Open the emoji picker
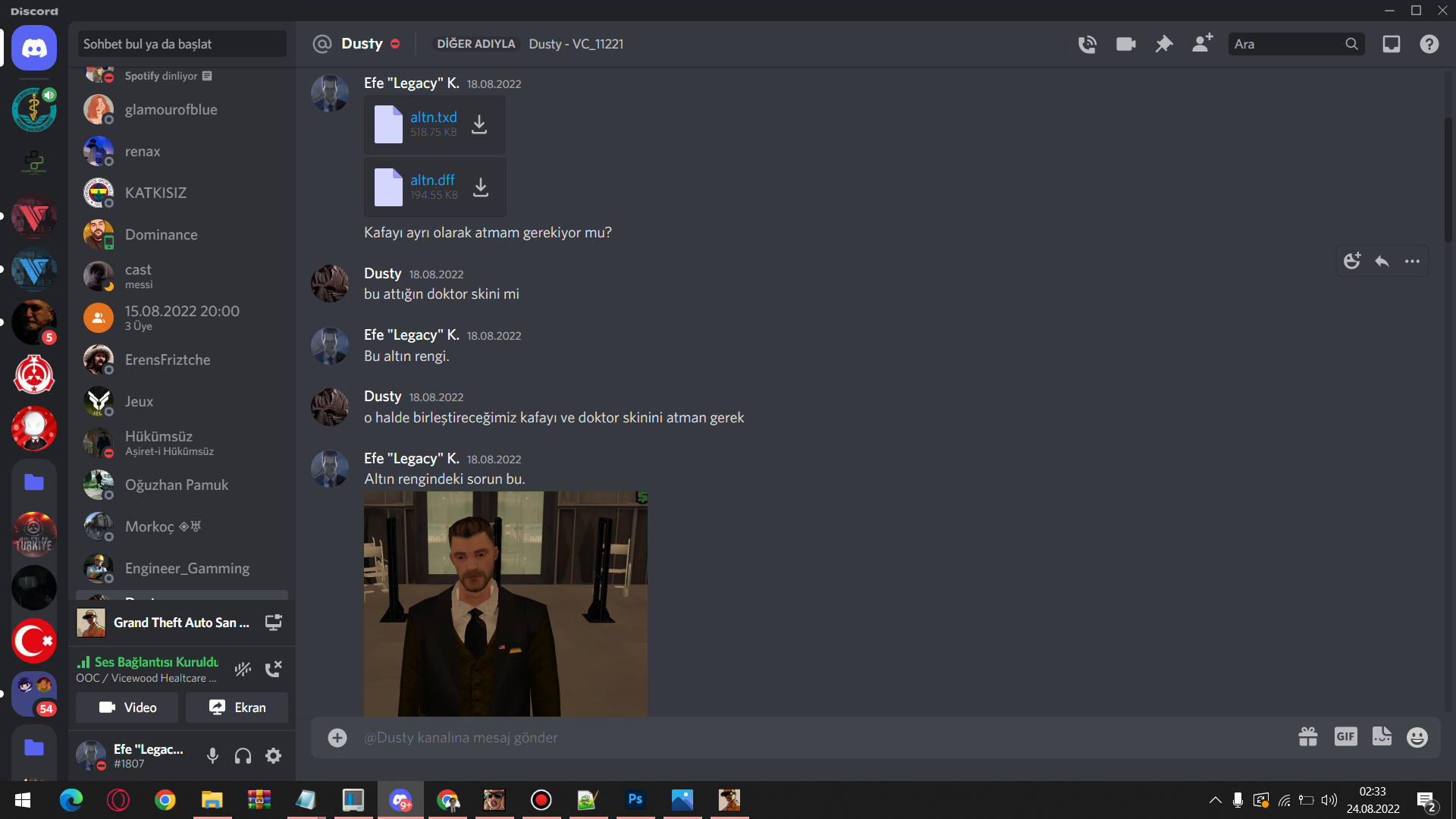The width and height of the screenshot is (1456, 819). pos(1417,737)
